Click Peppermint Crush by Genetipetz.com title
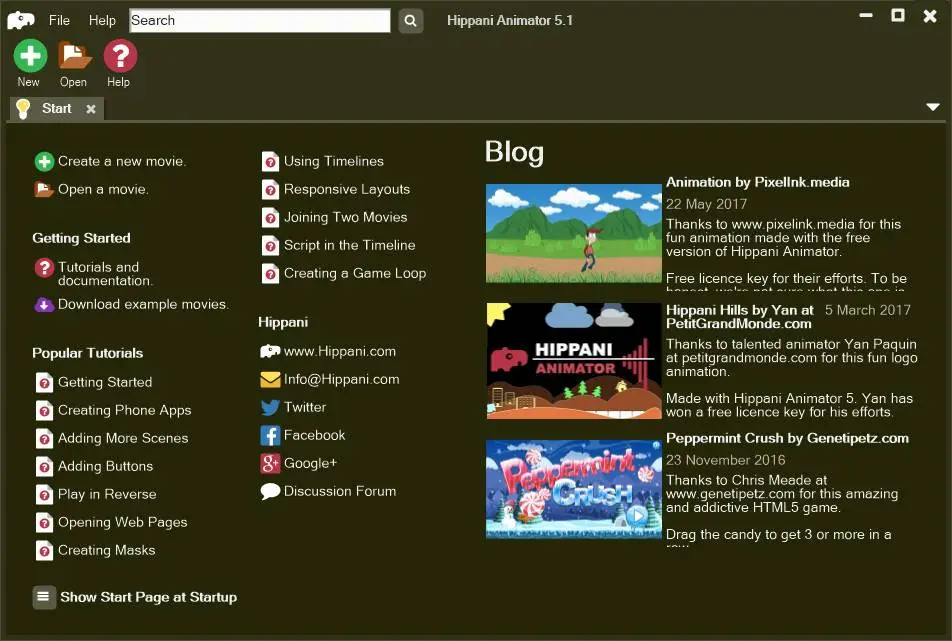Screen dimensions: 952x641 click(787, 438)
